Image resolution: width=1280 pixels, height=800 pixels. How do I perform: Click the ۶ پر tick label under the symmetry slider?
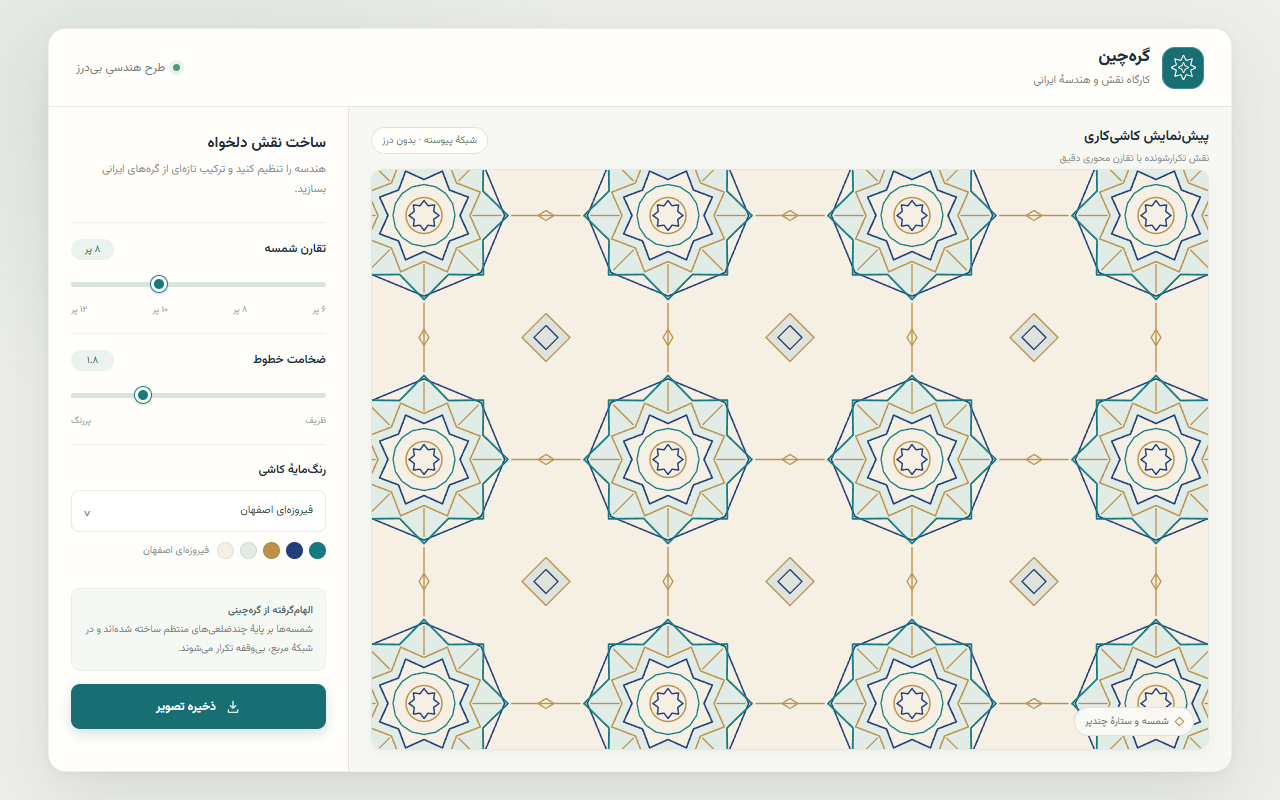point(318,310)
